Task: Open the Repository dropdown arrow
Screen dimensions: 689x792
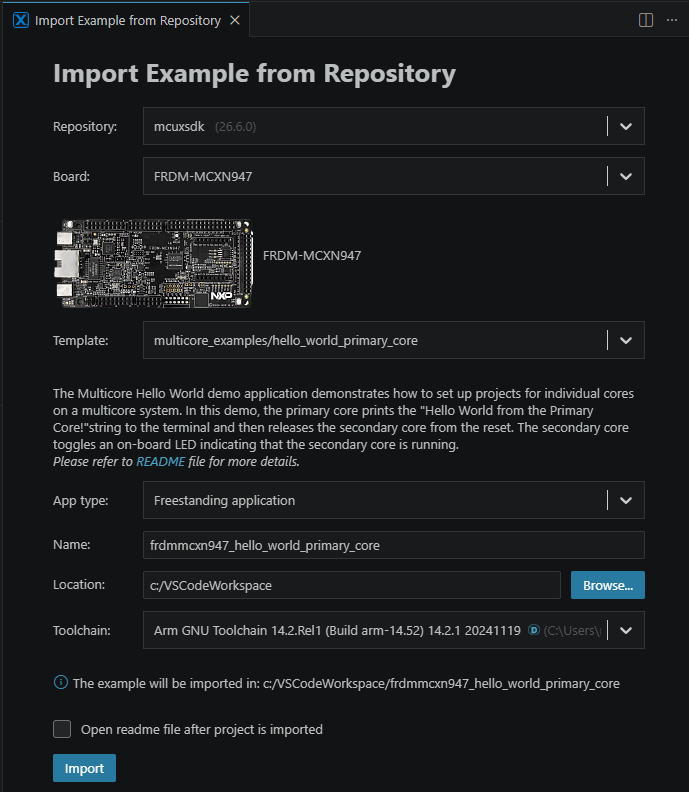Action: point(626,126)
